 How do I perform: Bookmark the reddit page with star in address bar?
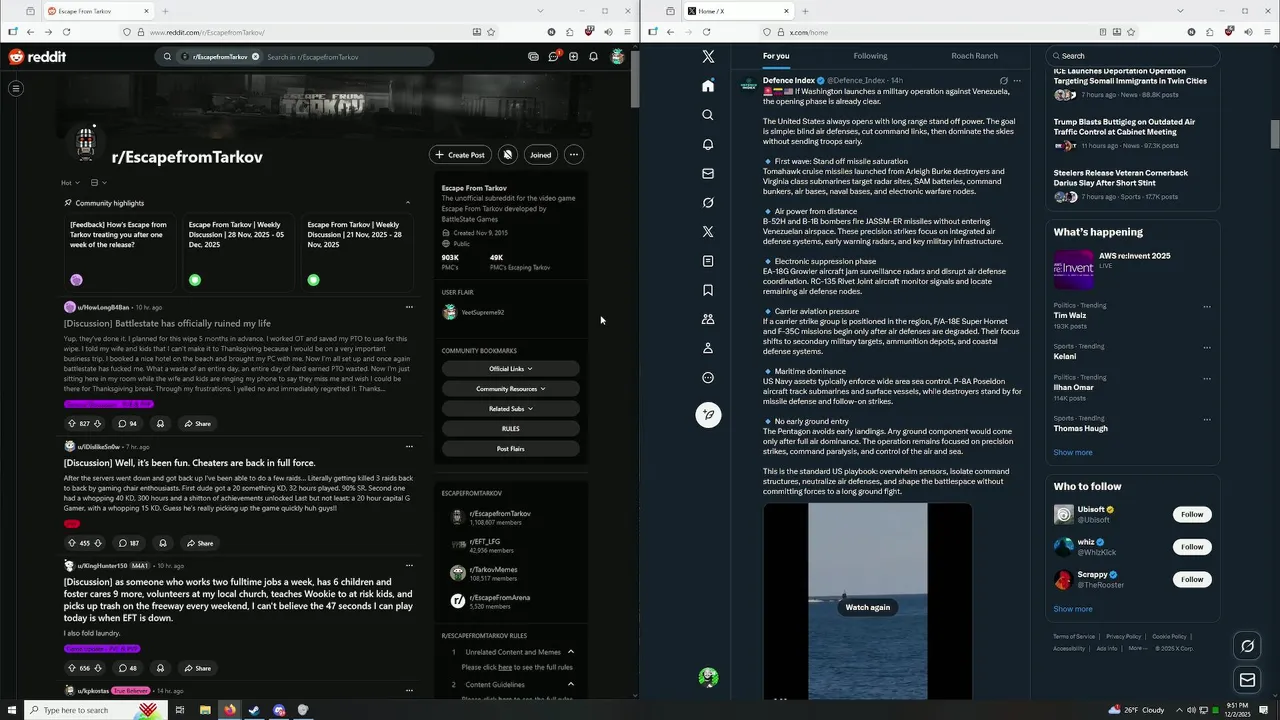[491, 32]
